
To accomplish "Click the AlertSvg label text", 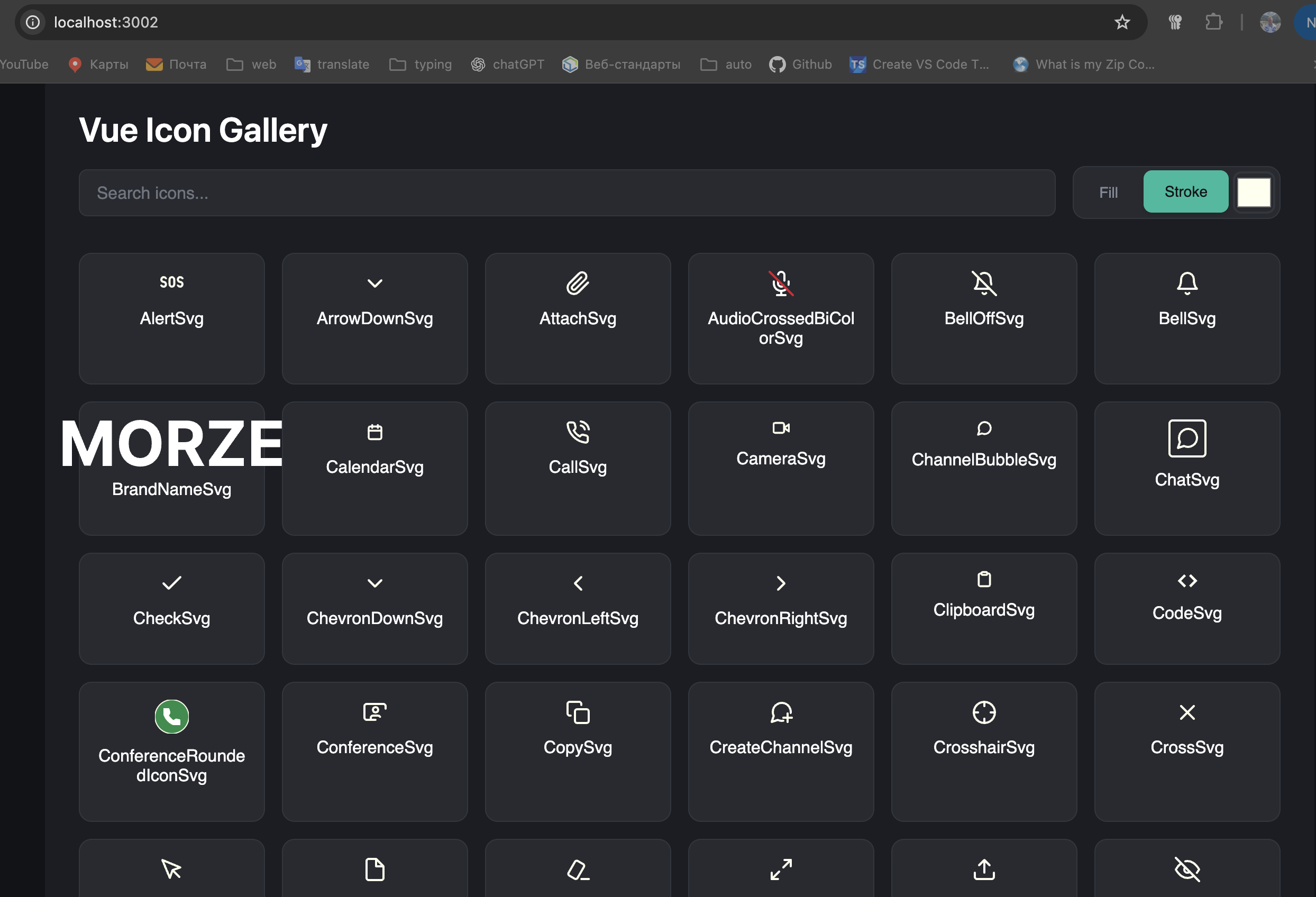I will [x=171, y=318].
